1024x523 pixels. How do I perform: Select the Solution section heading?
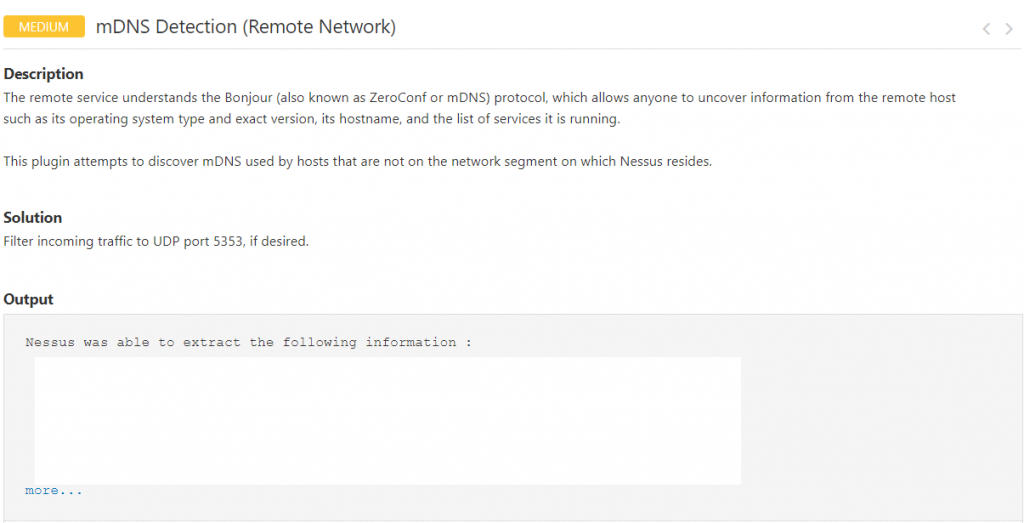pos(33,218)
